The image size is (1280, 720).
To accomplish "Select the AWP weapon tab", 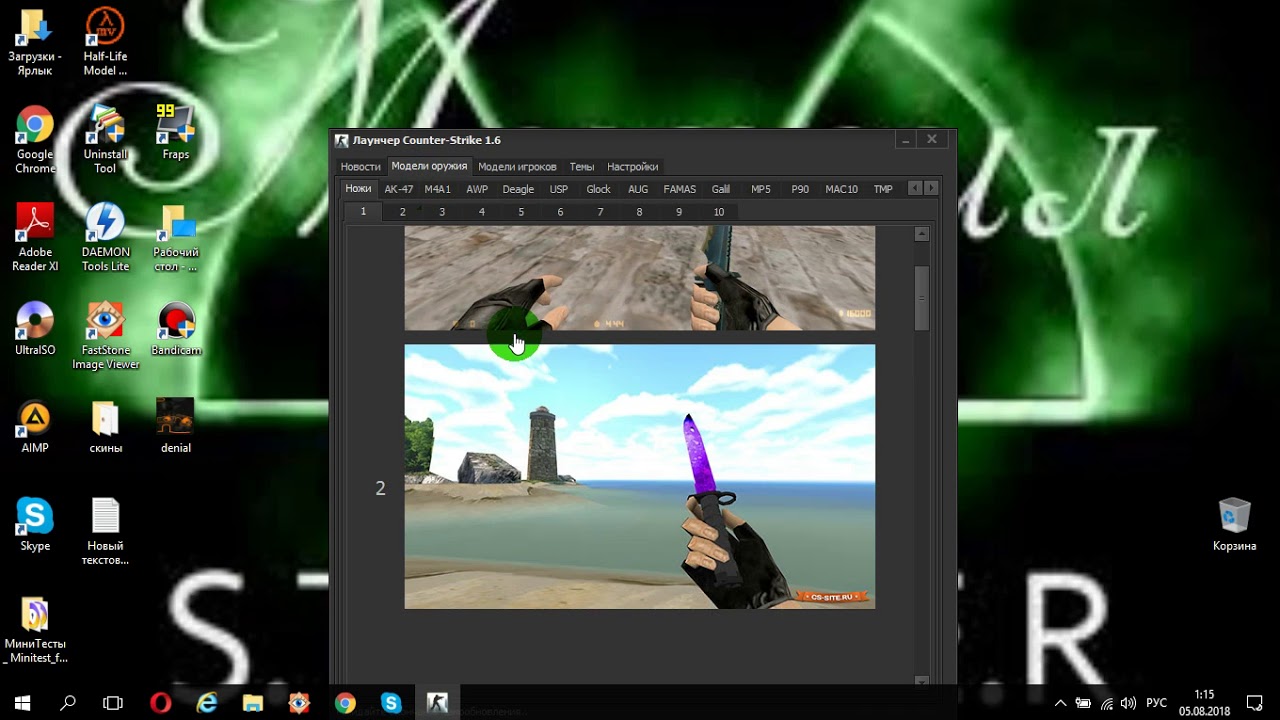I will 477,189.
